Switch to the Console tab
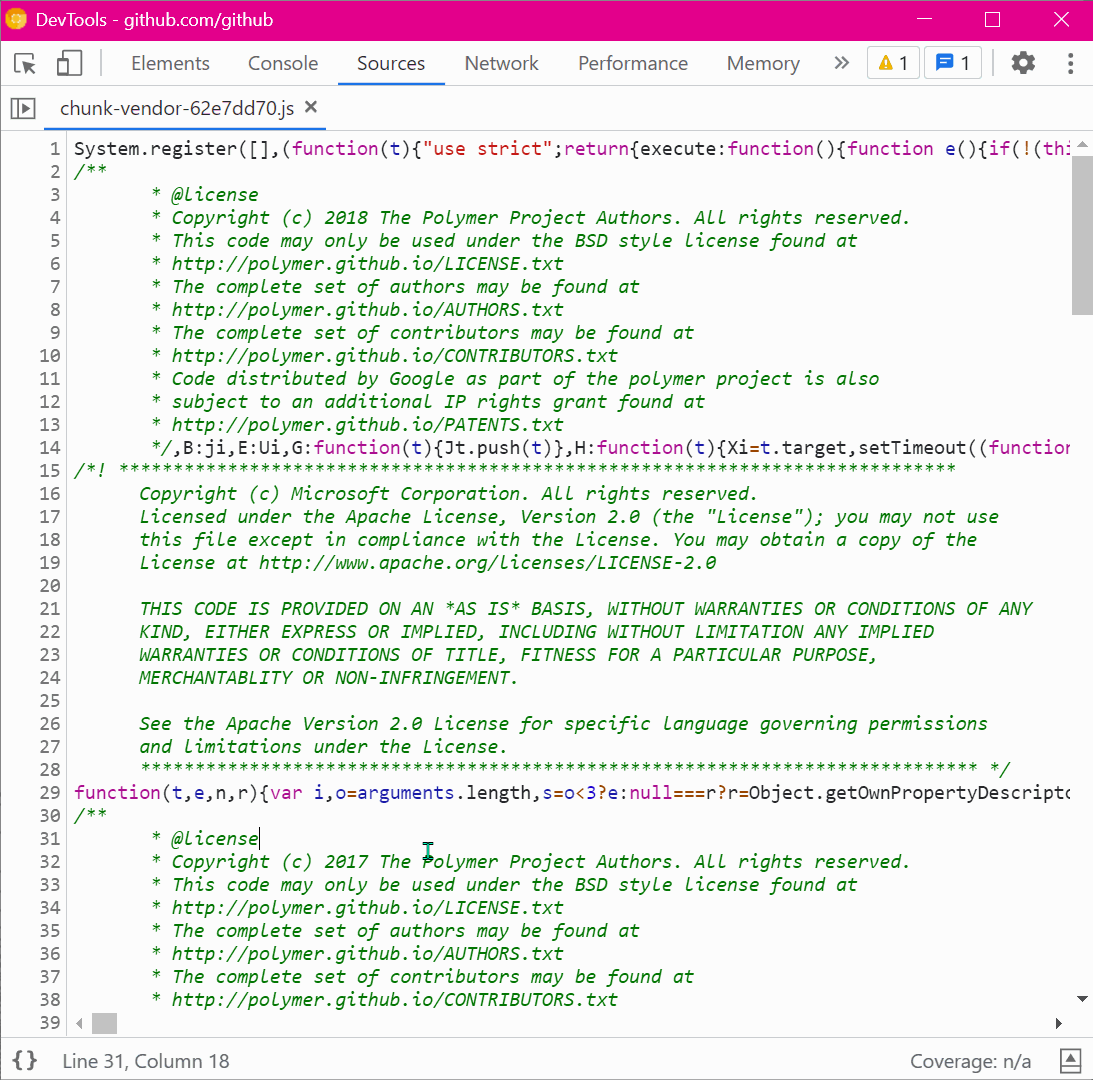The image size is (1093, 1080). (282, 62)
